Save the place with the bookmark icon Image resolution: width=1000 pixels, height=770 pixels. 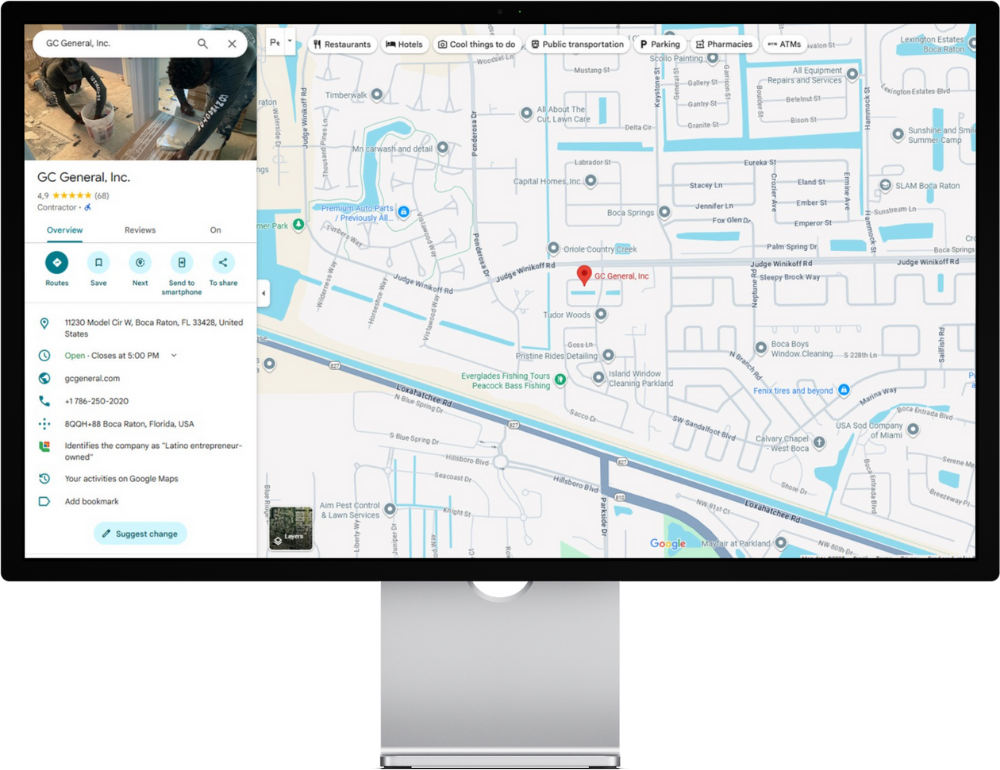(x=98, y=262)
